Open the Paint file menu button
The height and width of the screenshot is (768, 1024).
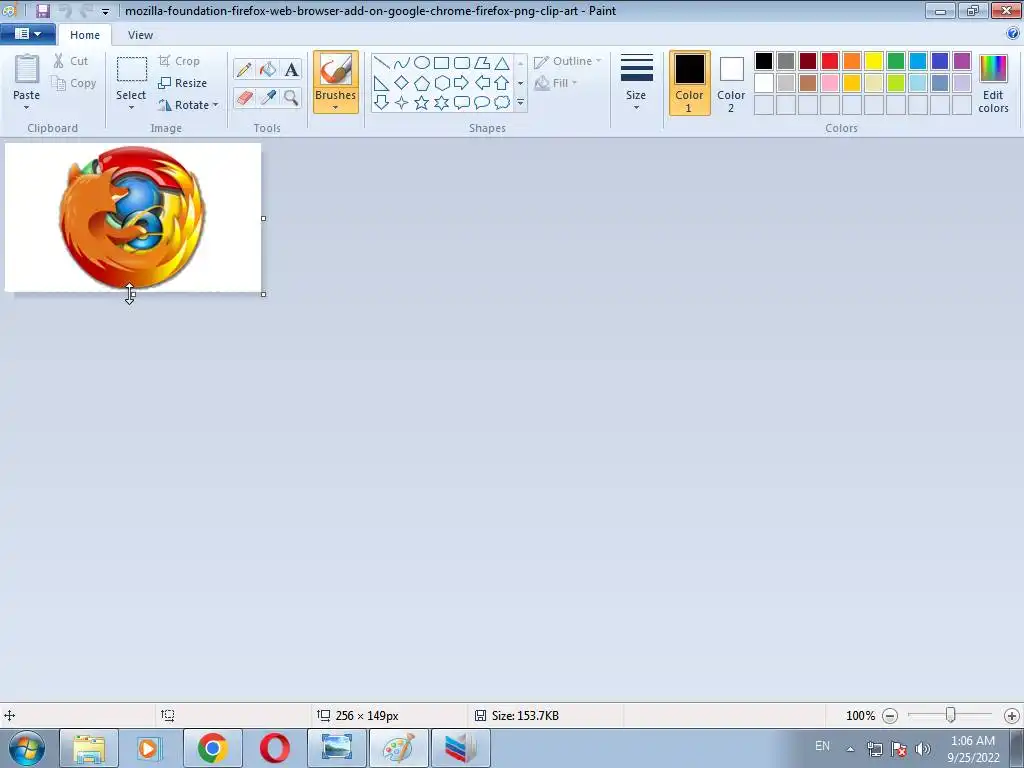[27, 34]
